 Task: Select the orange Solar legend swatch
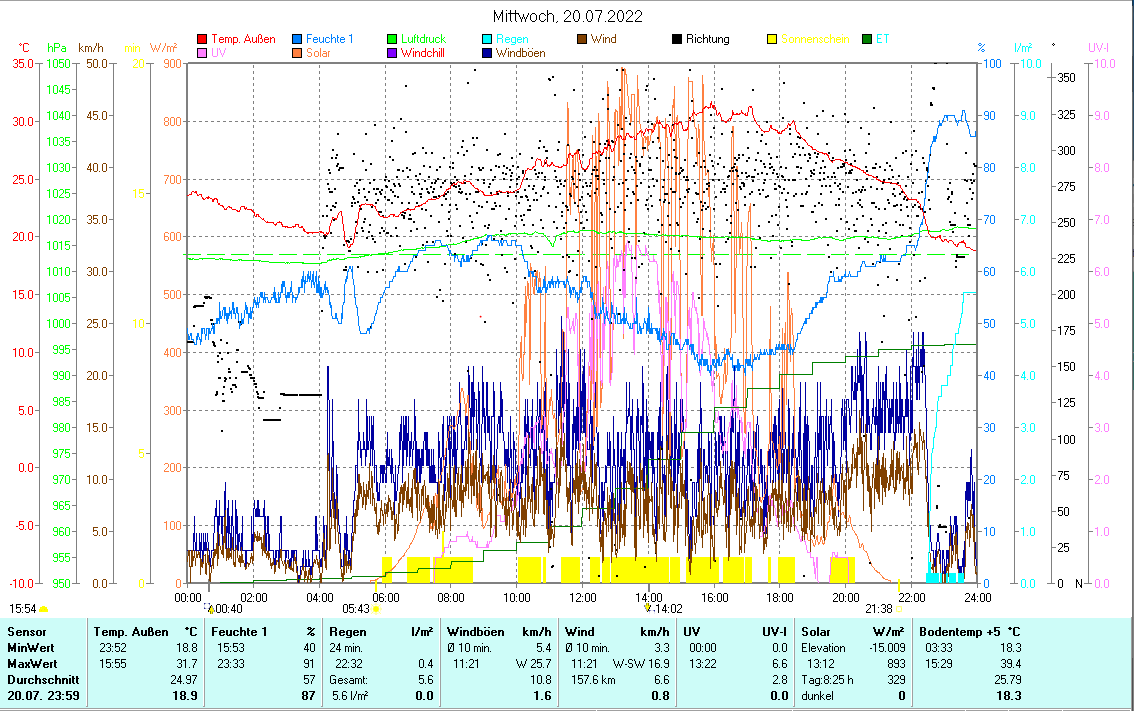298,53
